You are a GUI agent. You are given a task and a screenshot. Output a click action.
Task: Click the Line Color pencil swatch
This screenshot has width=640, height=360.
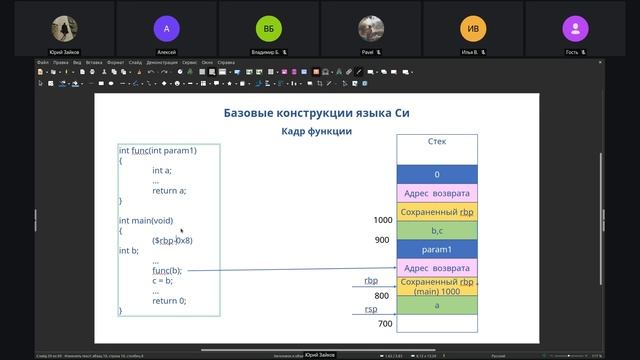click(62, 83)
